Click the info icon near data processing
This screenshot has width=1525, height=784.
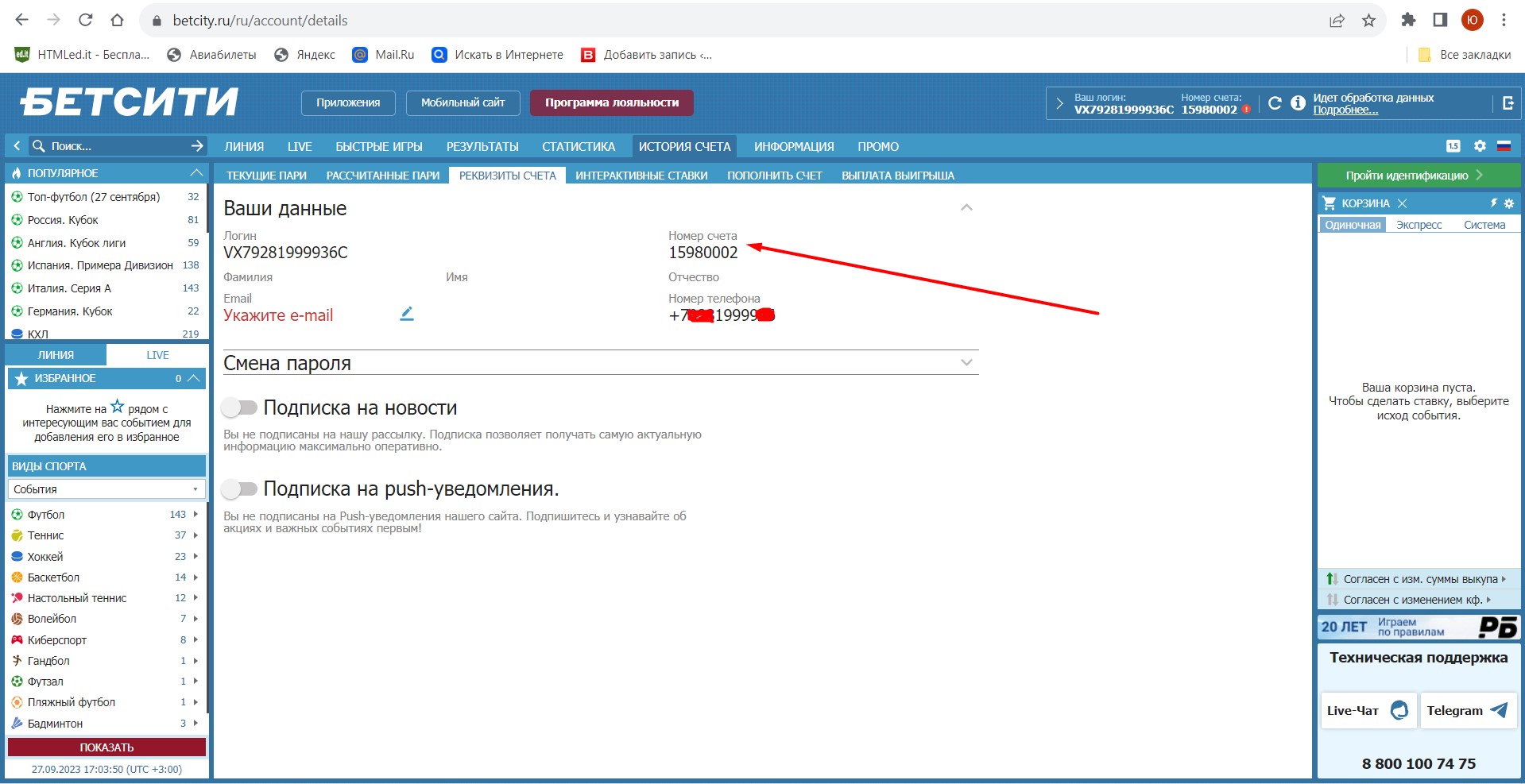coord(1298,103)
